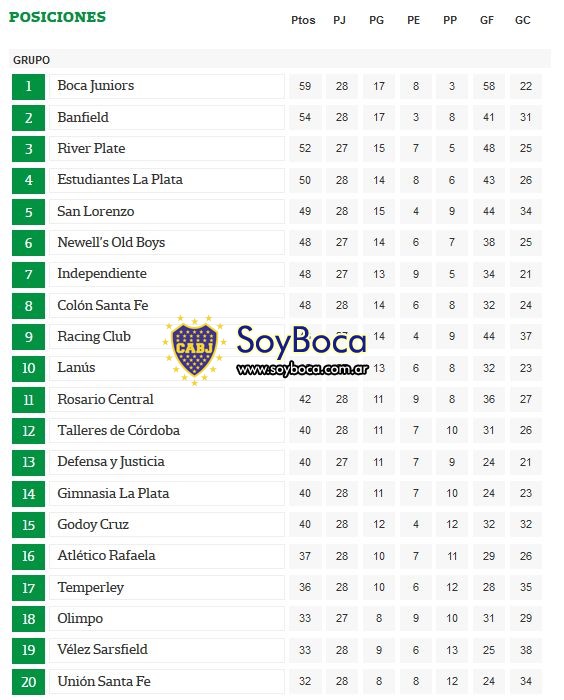Click the Ptos column header
Screen dimensions: 564x700
[x=303, y=20]
